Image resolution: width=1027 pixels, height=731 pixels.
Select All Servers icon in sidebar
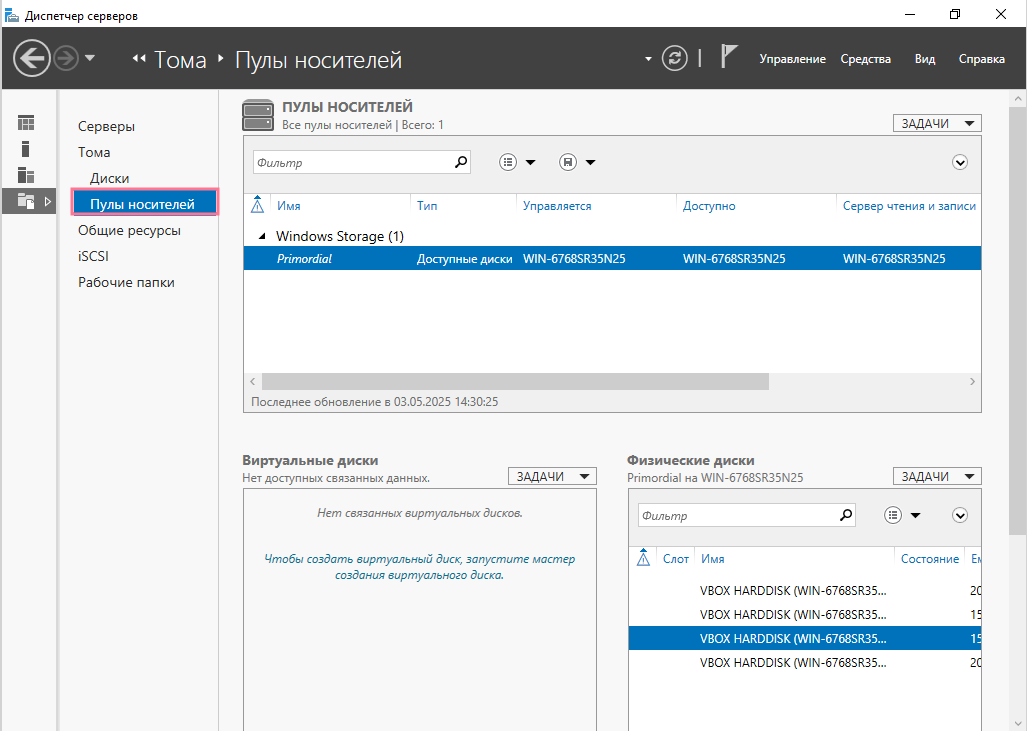(x=26, y=175)
